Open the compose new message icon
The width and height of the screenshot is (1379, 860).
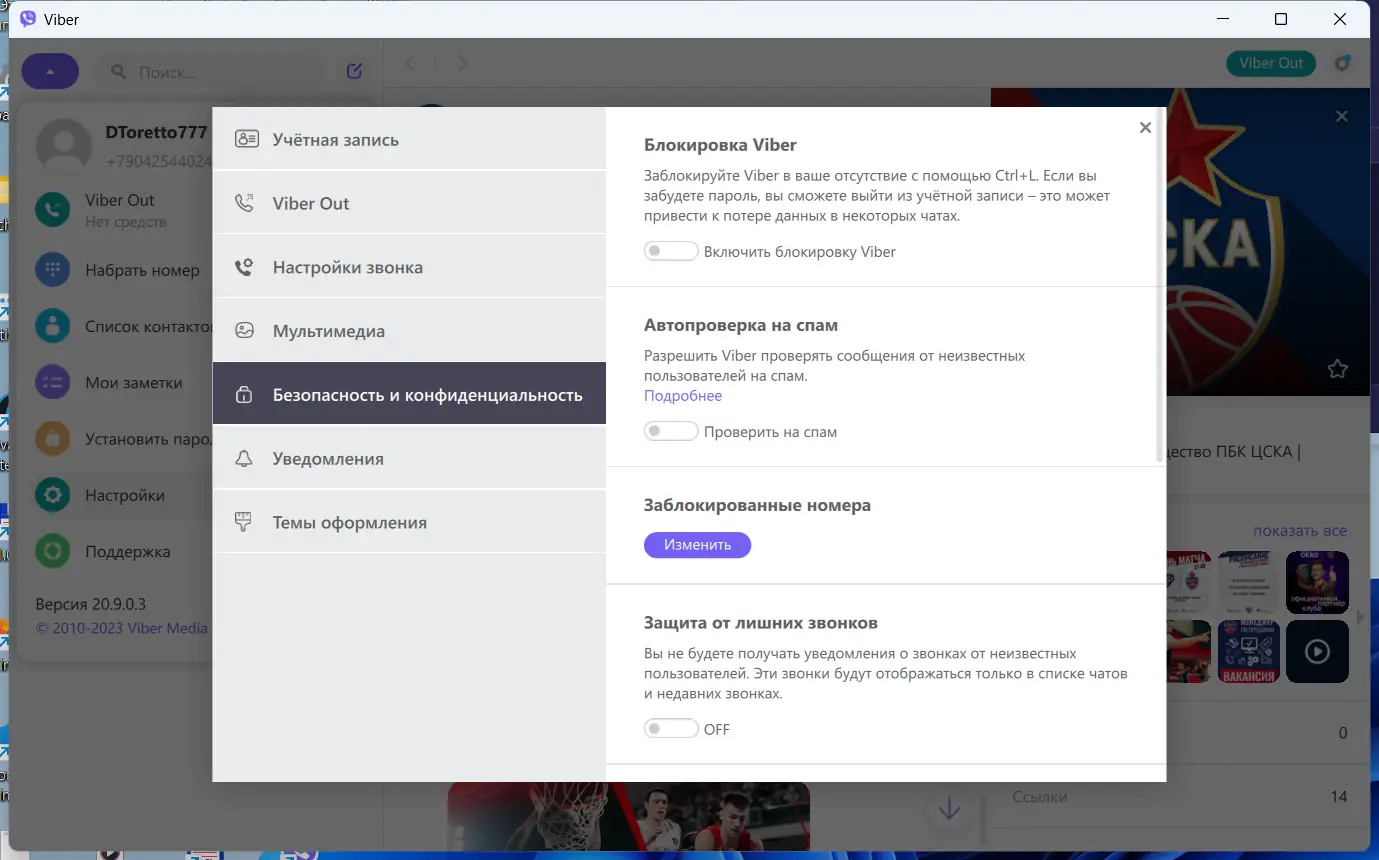point(353,71)
